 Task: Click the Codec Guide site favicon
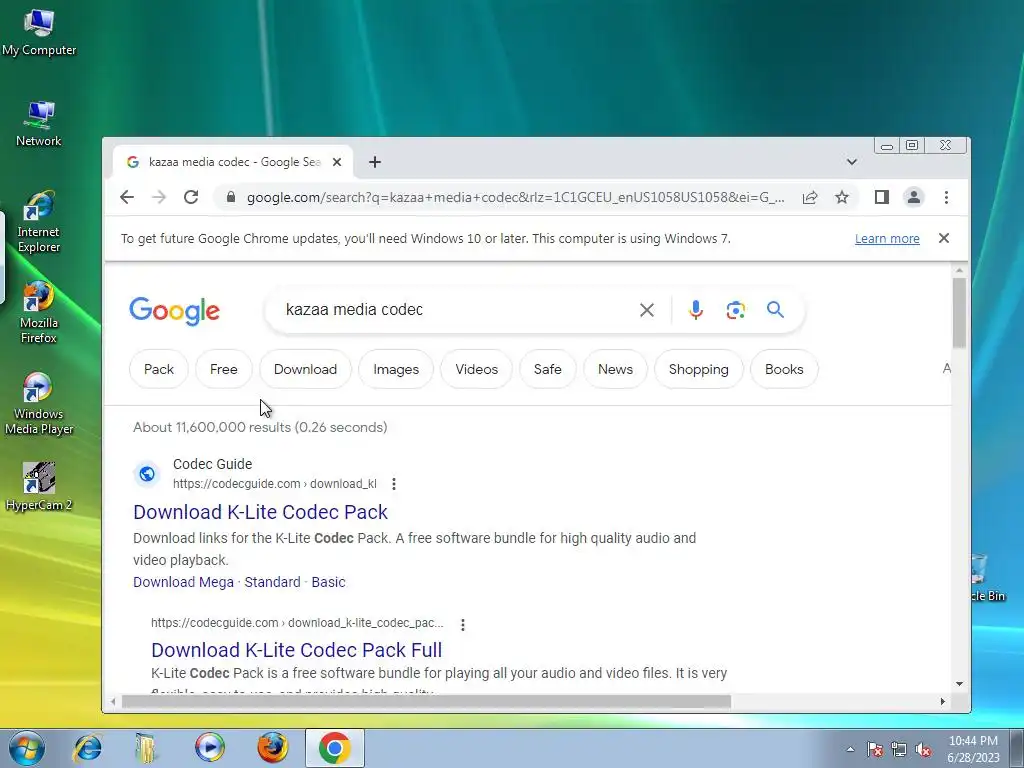click(x=147, y=473)
